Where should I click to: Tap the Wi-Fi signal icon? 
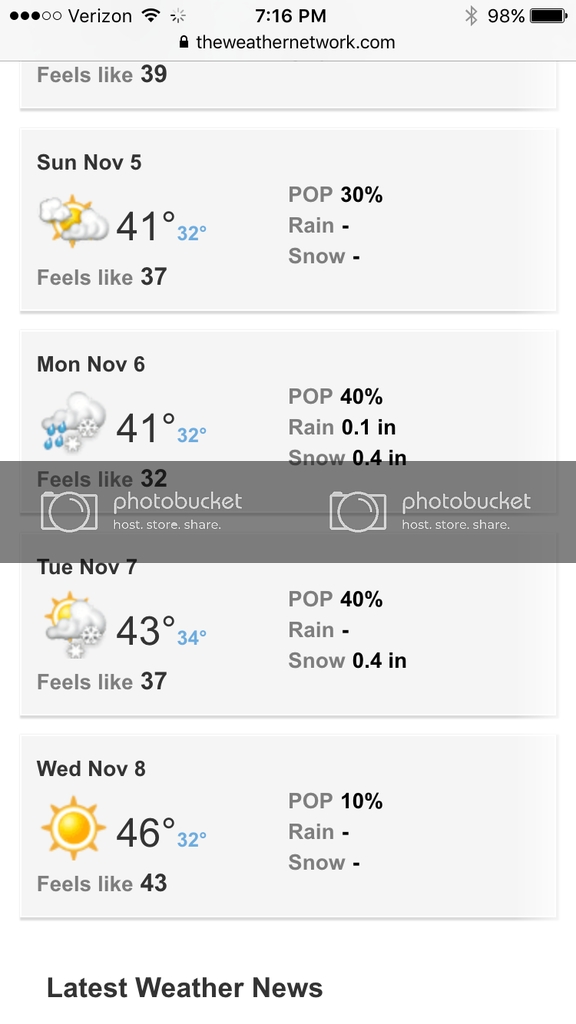click(152, 16)
